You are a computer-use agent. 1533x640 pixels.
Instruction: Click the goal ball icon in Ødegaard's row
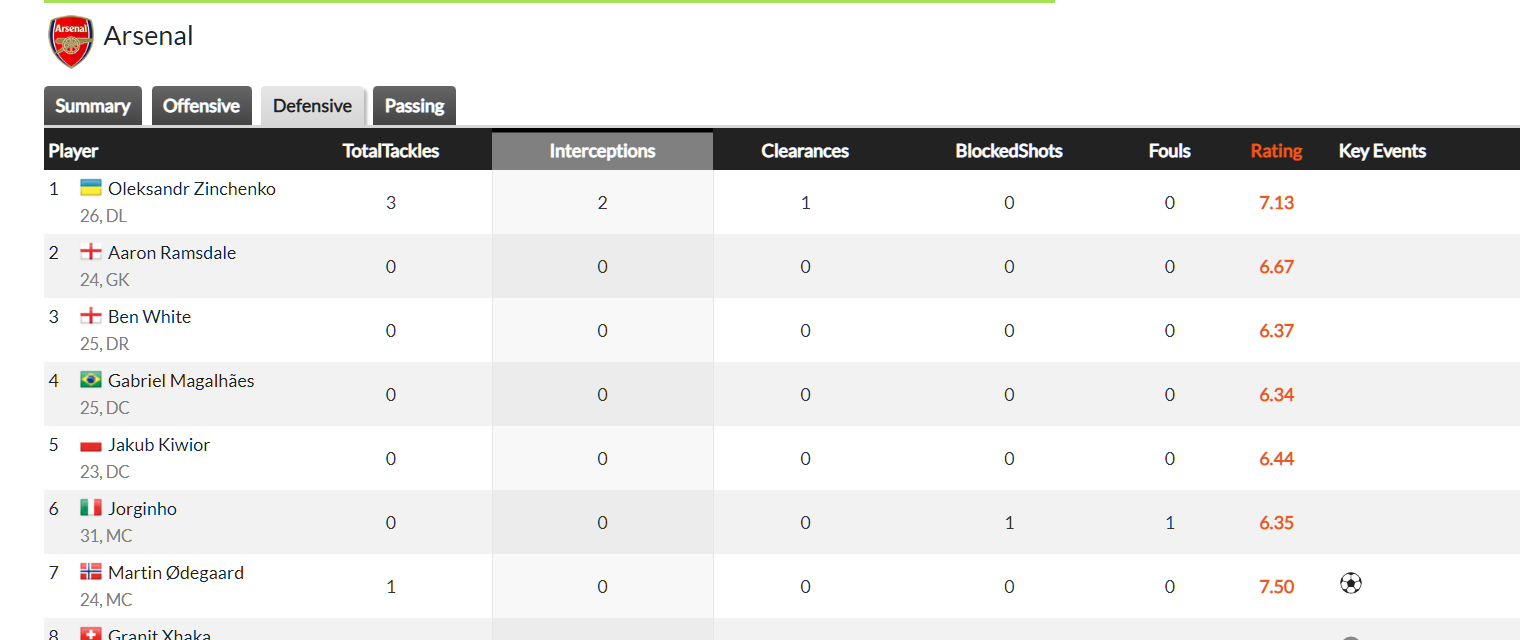tap(1351, 583)
